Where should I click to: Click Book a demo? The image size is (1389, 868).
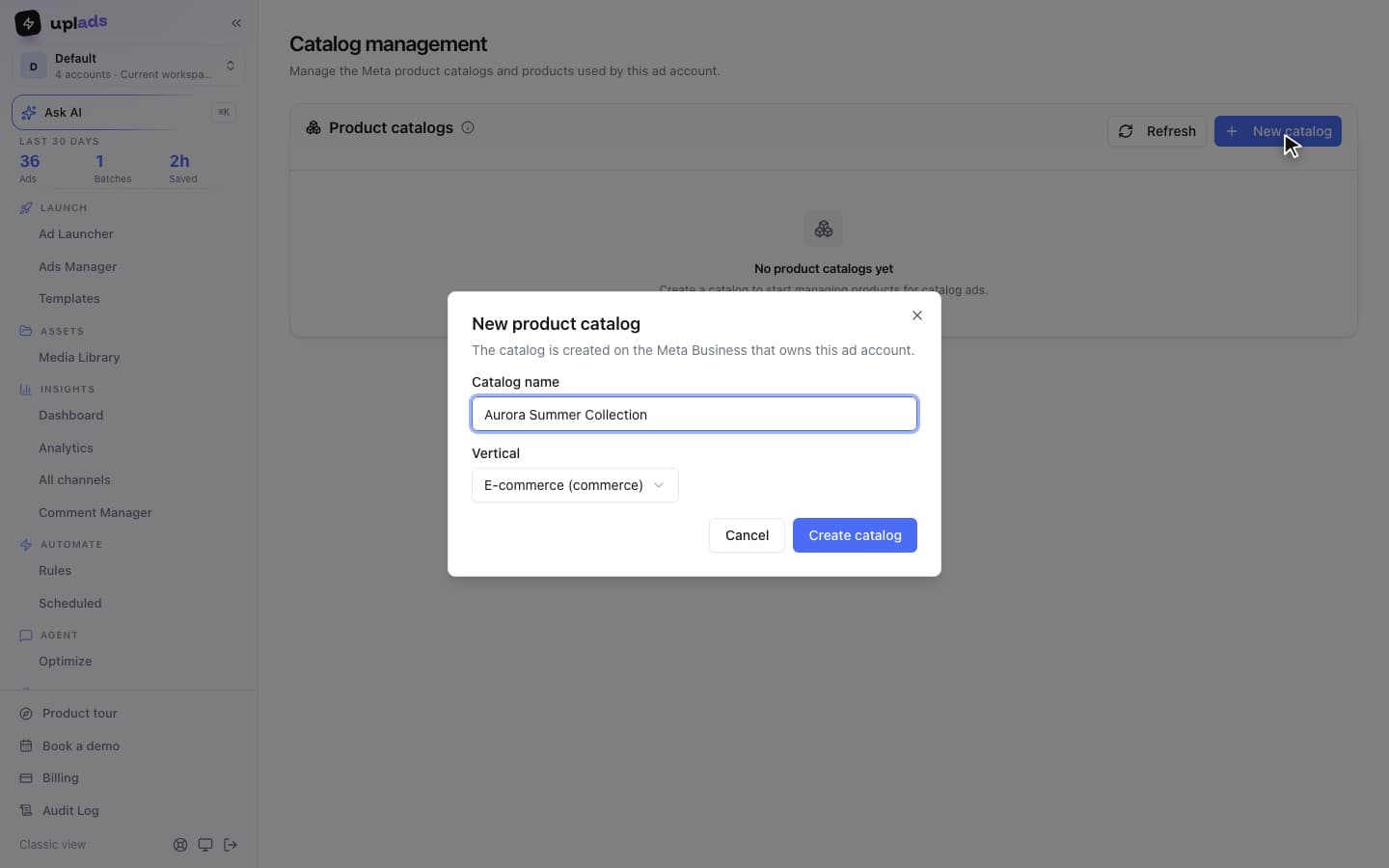pyautogui.click(x=81, y=746)
